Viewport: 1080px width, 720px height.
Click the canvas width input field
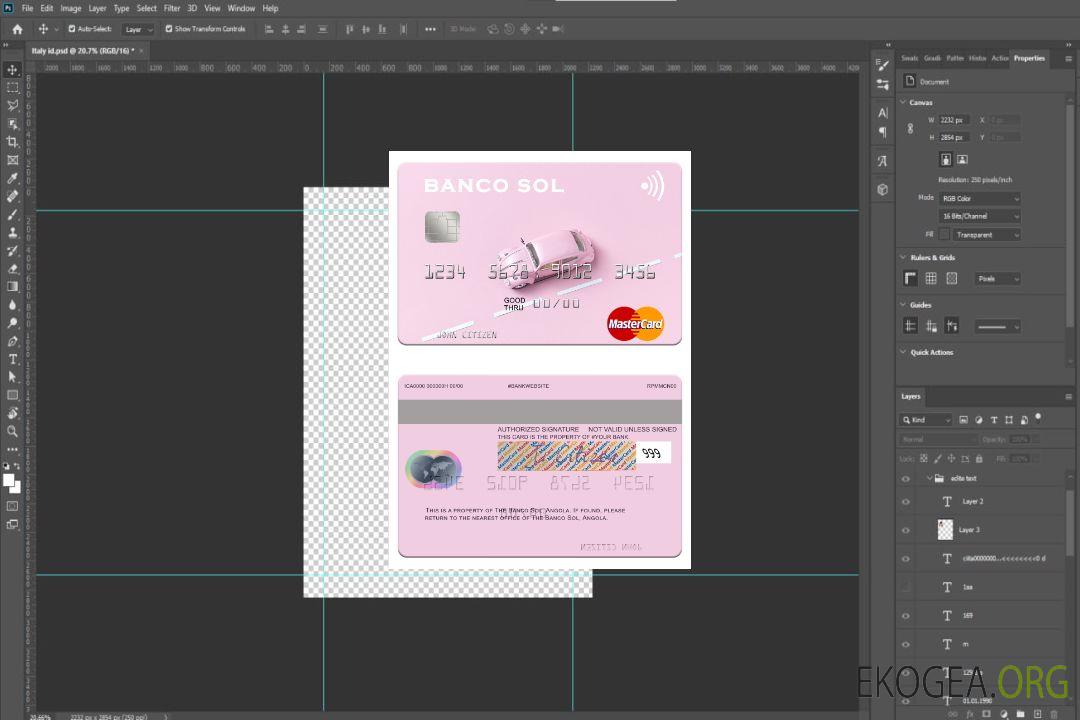pos(954,120)
